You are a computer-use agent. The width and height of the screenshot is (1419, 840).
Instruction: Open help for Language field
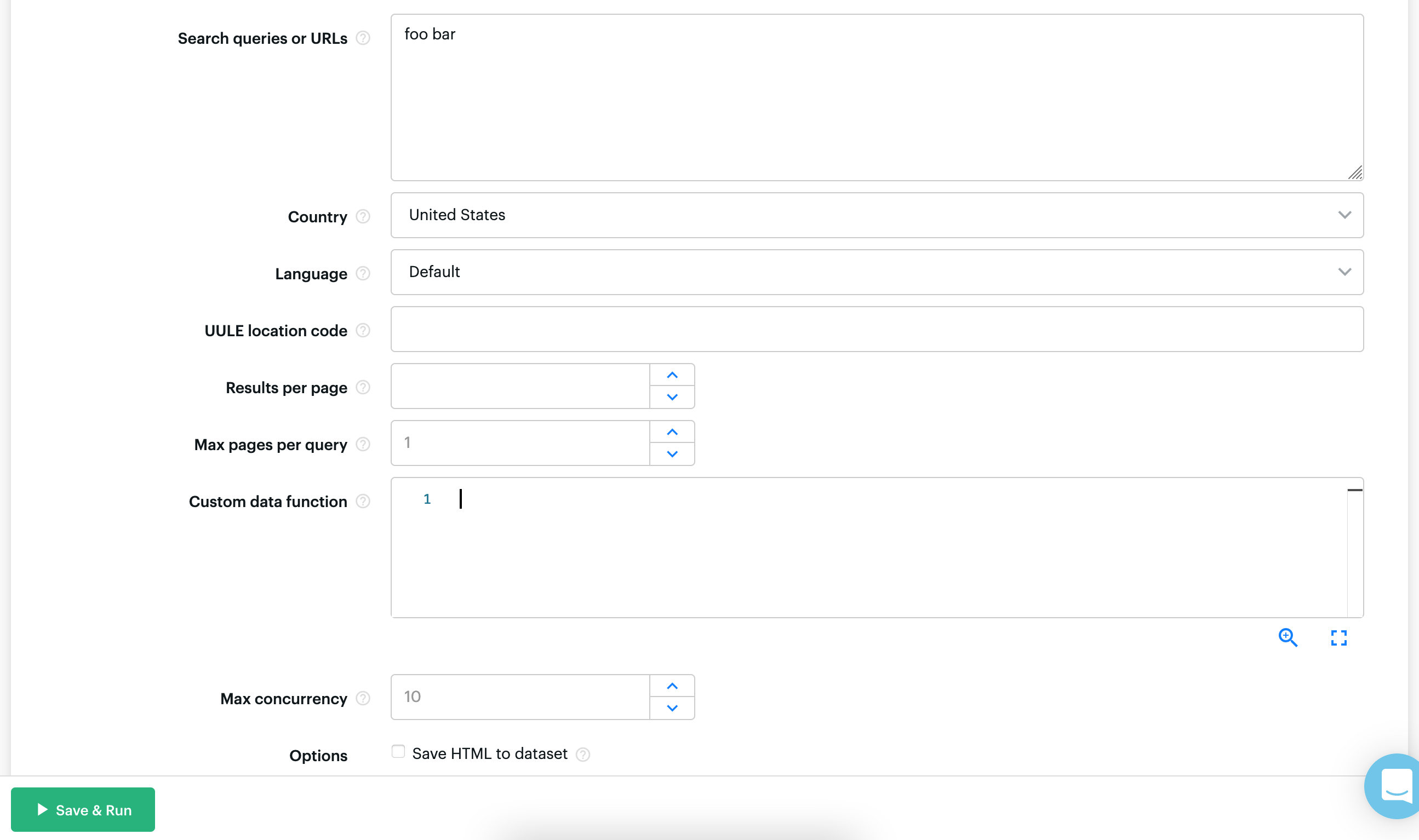[x=362, y=273]
